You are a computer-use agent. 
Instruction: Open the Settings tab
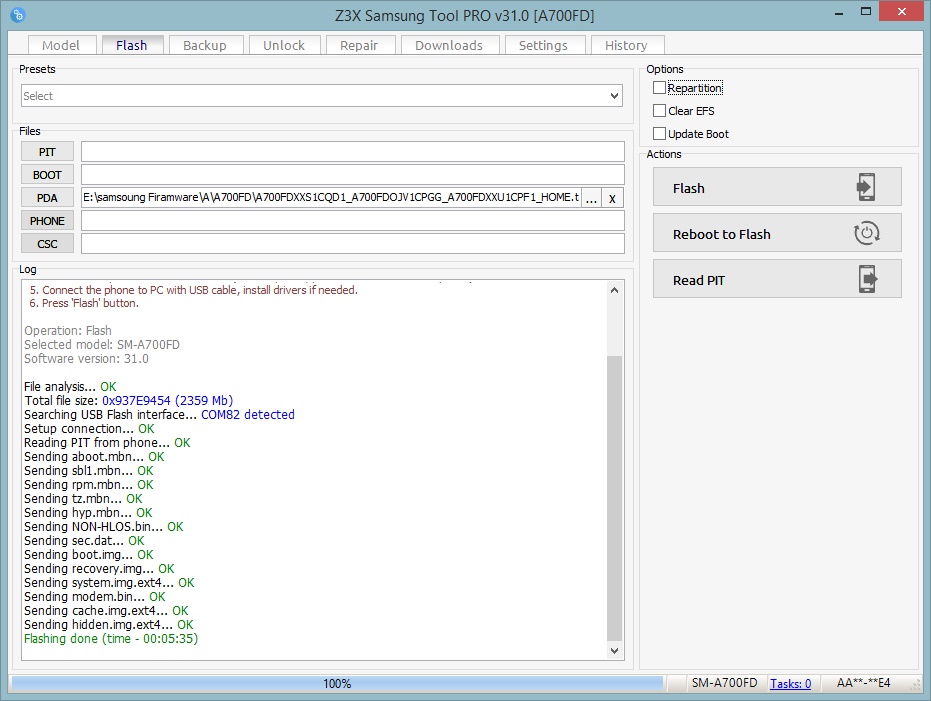pos(544,45)
